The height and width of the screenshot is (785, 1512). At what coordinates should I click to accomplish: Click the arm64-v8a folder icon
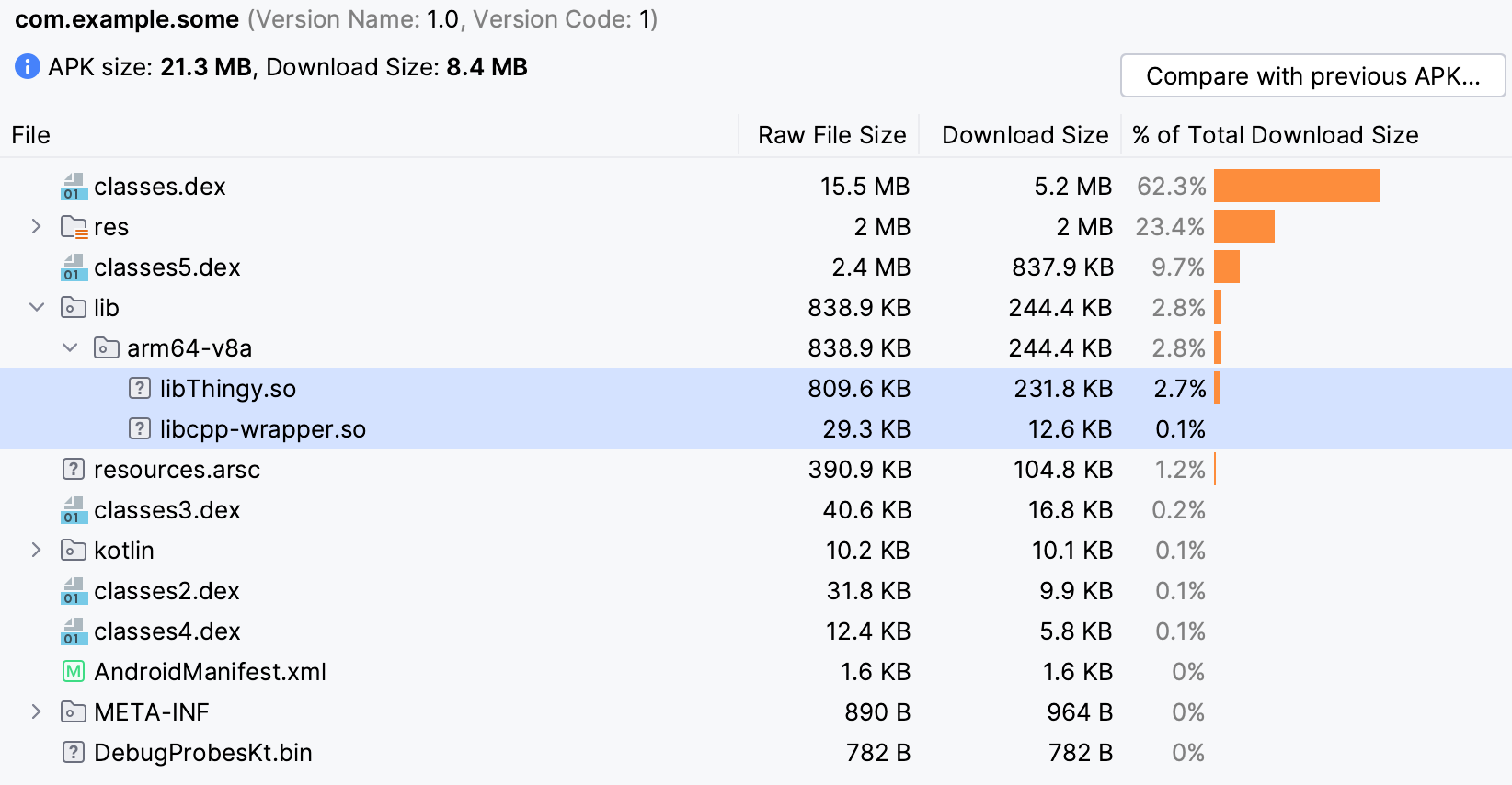(x=107, y=348)
